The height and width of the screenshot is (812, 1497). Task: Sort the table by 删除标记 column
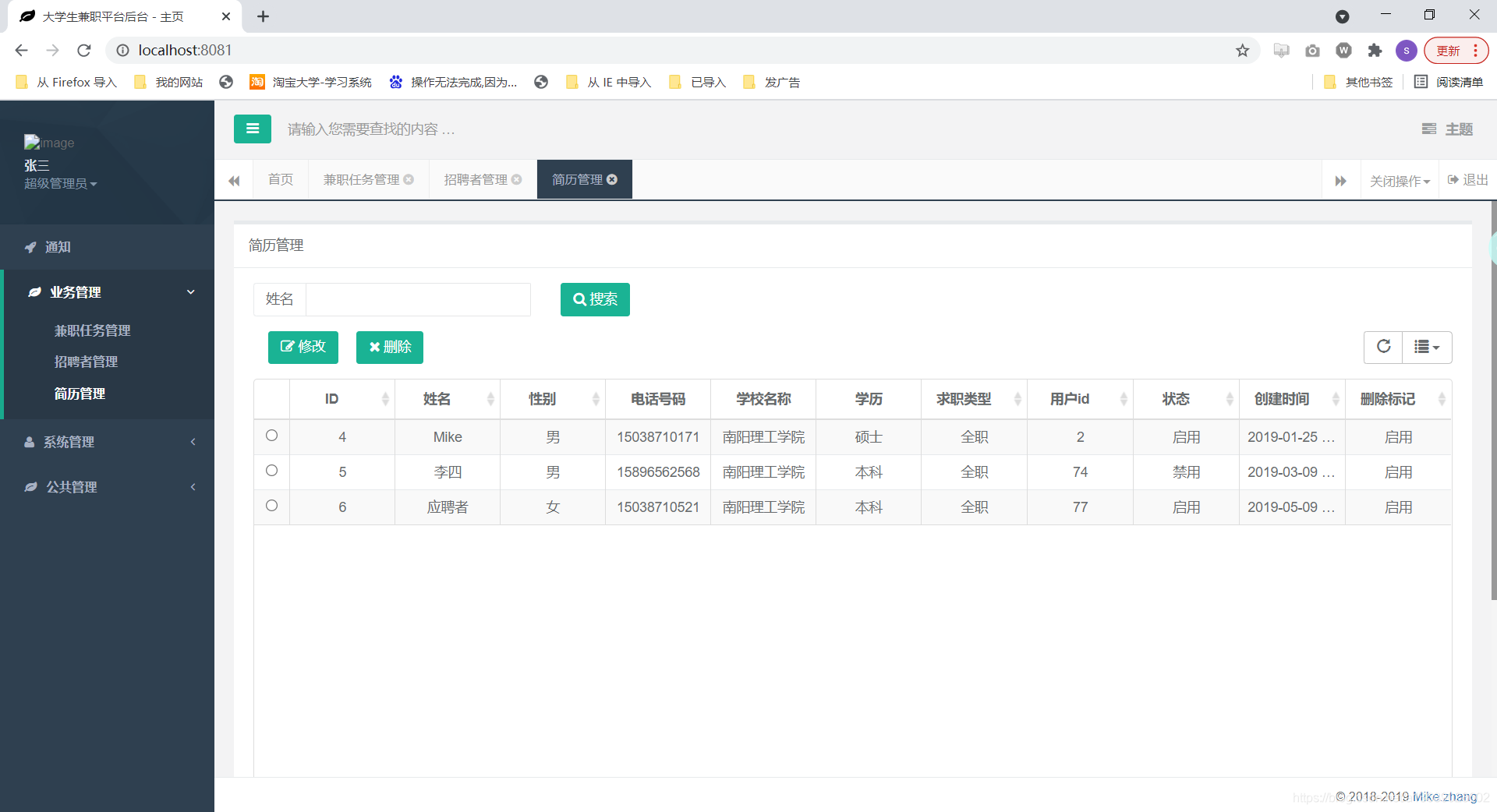pyautogui.click(x=1398, y=399)
